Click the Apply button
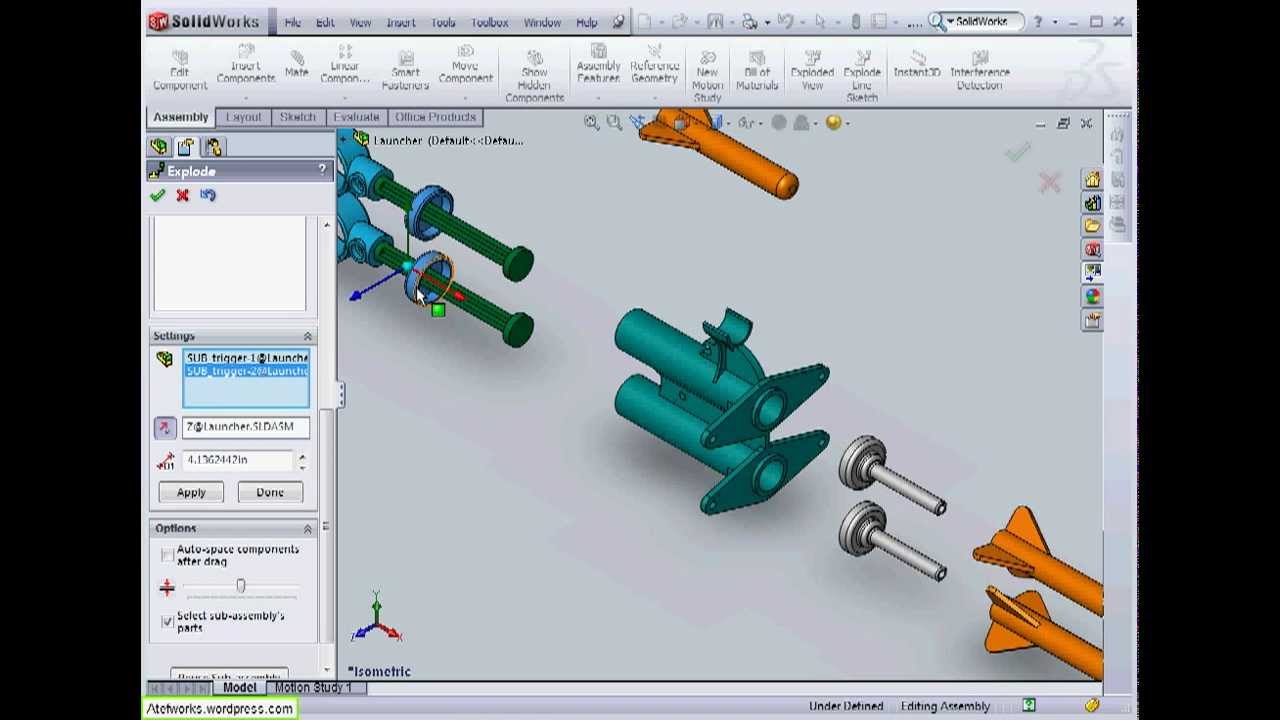This screenshot has width=1280, height=720. 191,493
